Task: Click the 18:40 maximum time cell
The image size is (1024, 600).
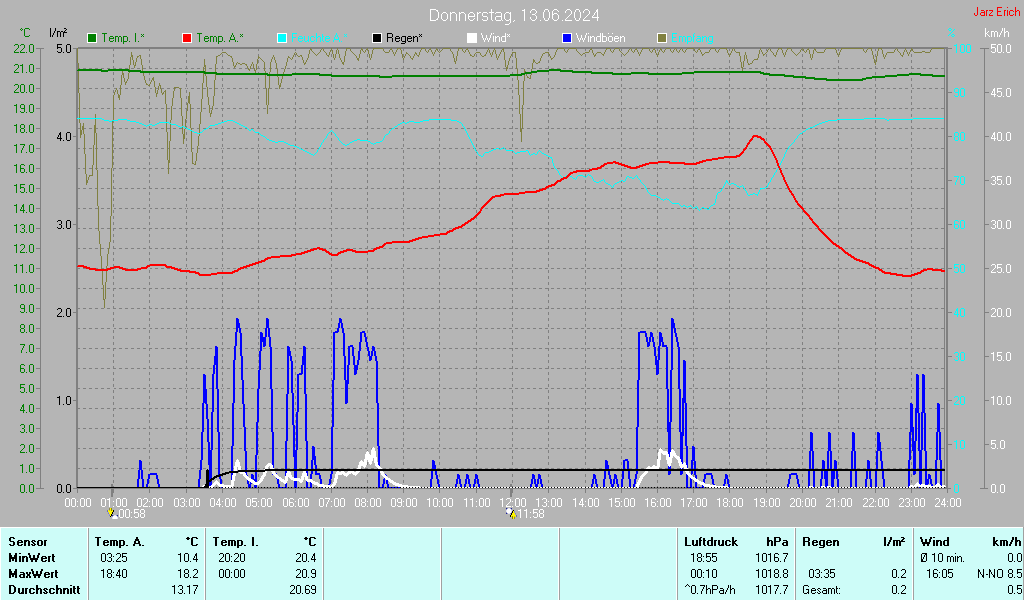Action: [x=114, y=574]
